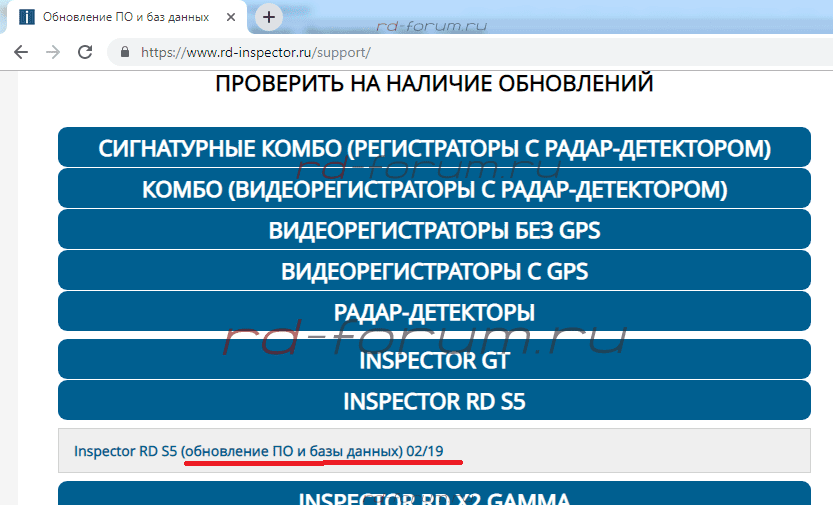Expand 'ВИДЕОРЕГИСТРАТОРЫ БЕЗ GPS' section
The height and width of the screenshot is (505, 833).
coord(434,229)
